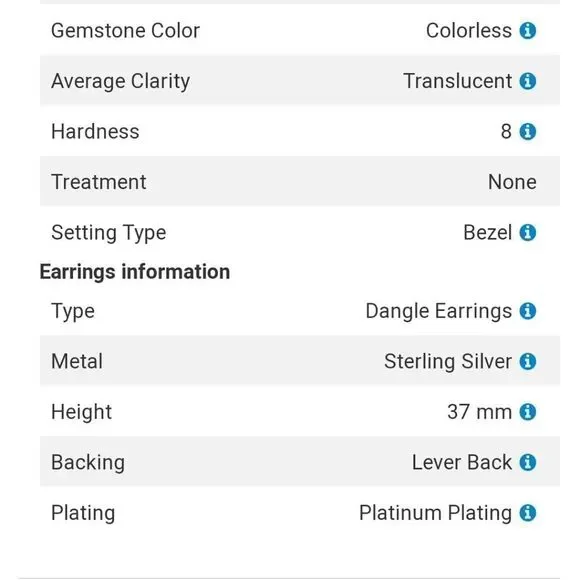
Task: Select the Treatment row value None
Action: pos(512,182)
